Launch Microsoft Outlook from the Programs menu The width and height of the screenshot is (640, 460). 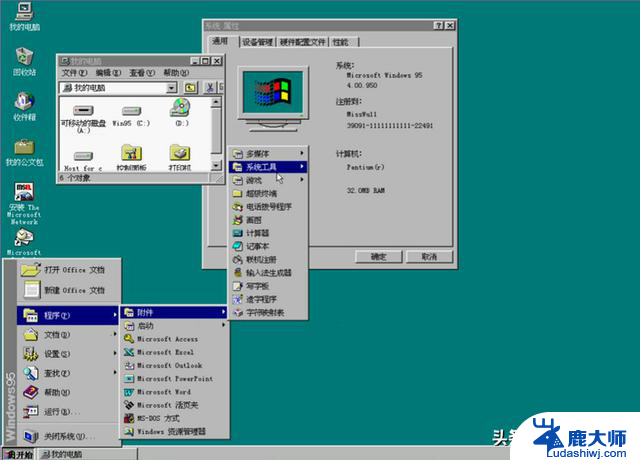click(x=174, y=365)
